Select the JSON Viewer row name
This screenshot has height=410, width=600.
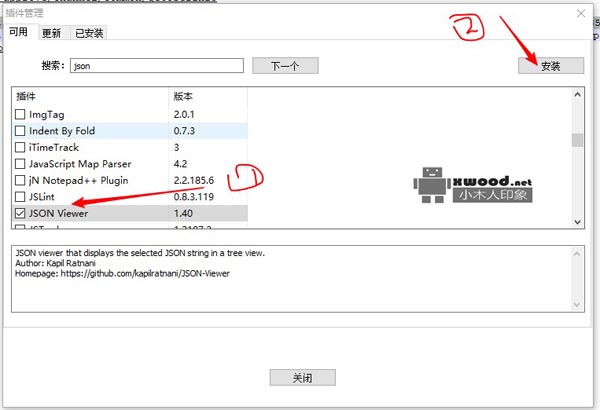[59, 213]
